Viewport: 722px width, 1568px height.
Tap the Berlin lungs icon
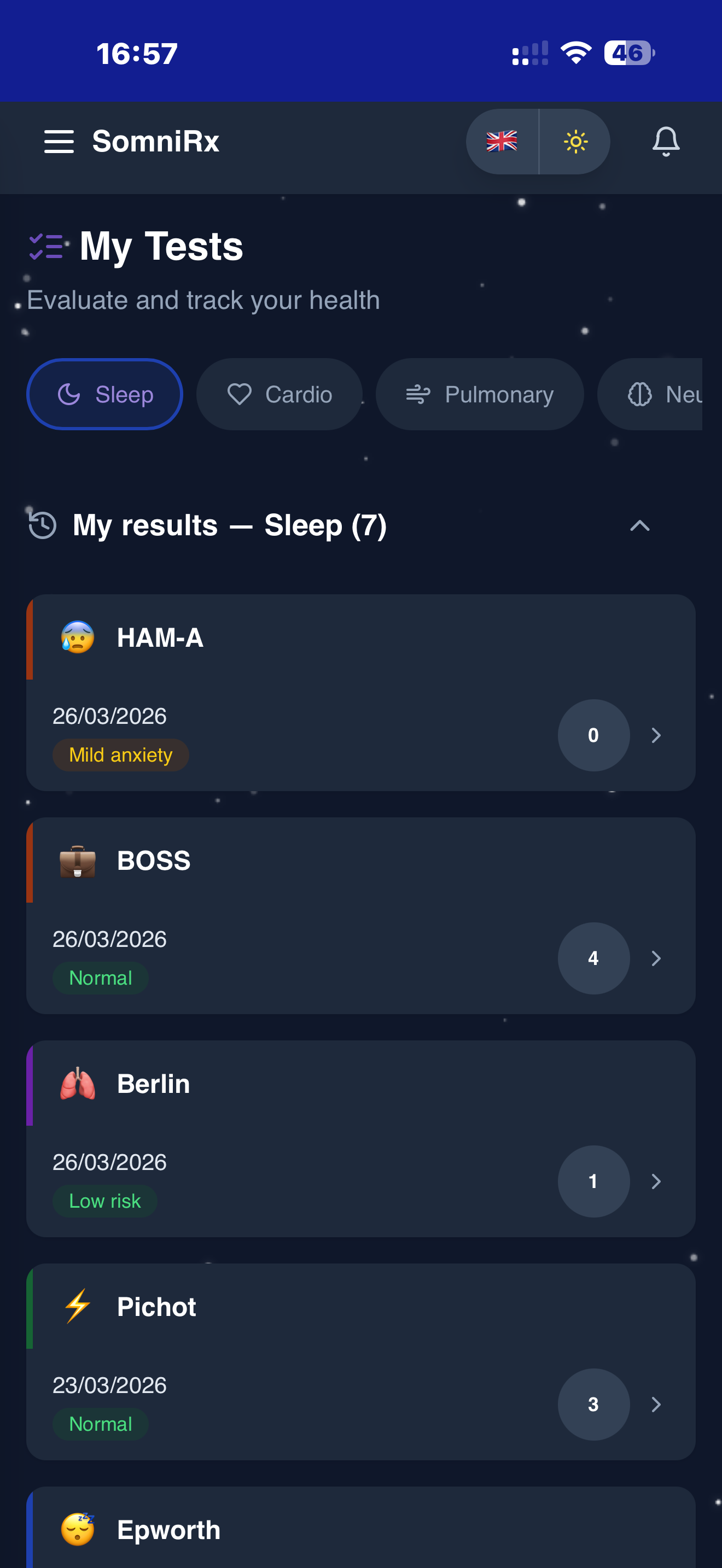pyautogui.click(x=77, y=1084)
